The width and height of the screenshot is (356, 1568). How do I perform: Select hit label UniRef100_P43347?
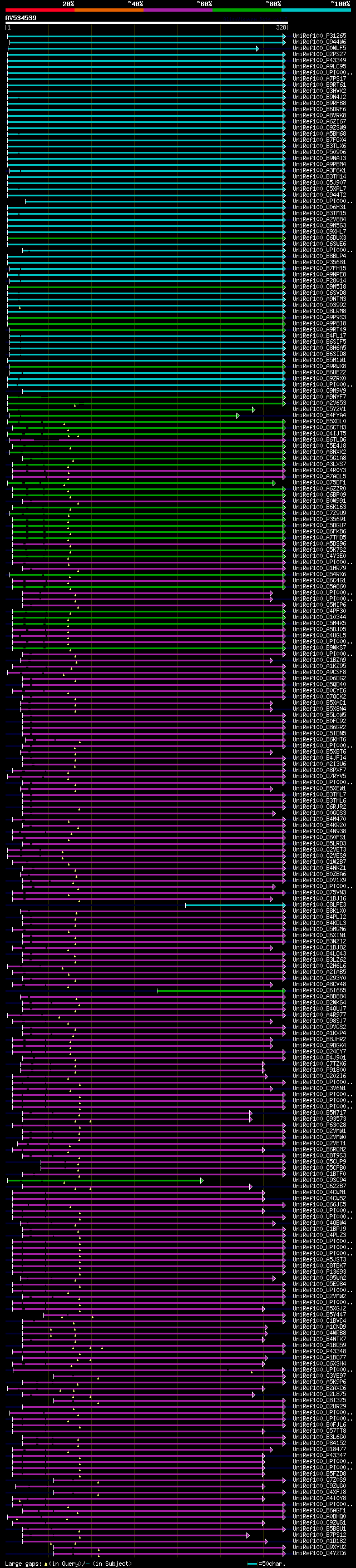(319, 1456)
